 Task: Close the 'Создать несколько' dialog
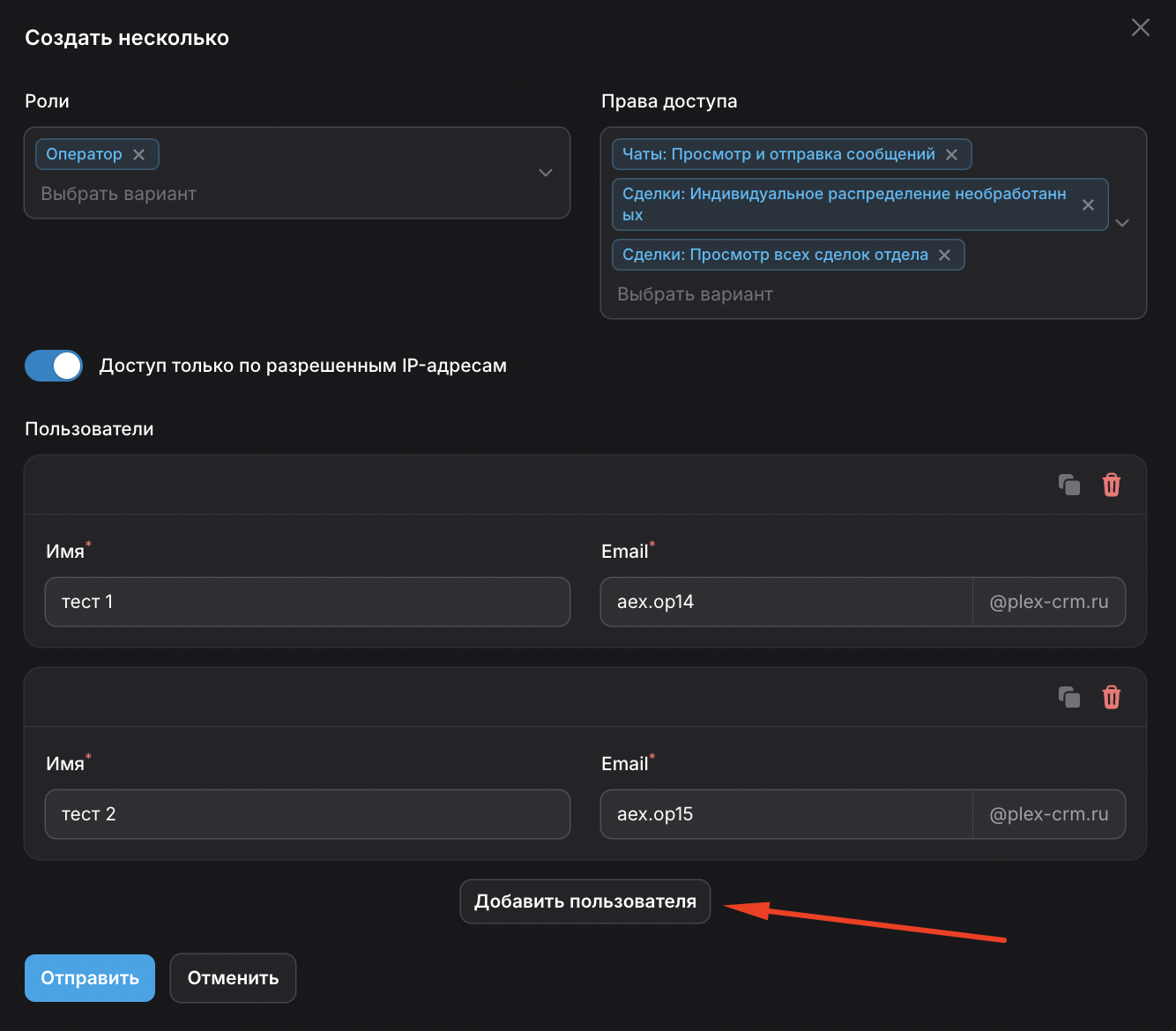click(x=1141, y=27)
